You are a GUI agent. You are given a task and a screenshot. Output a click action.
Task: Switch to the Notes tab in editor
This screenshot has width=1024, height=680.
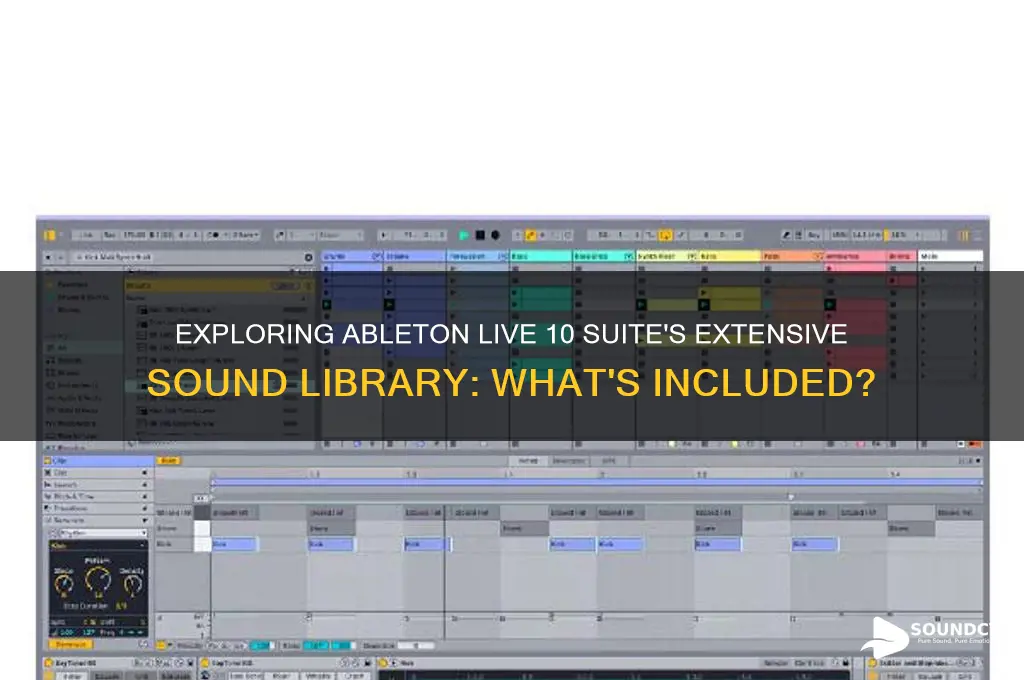point(528,461)
